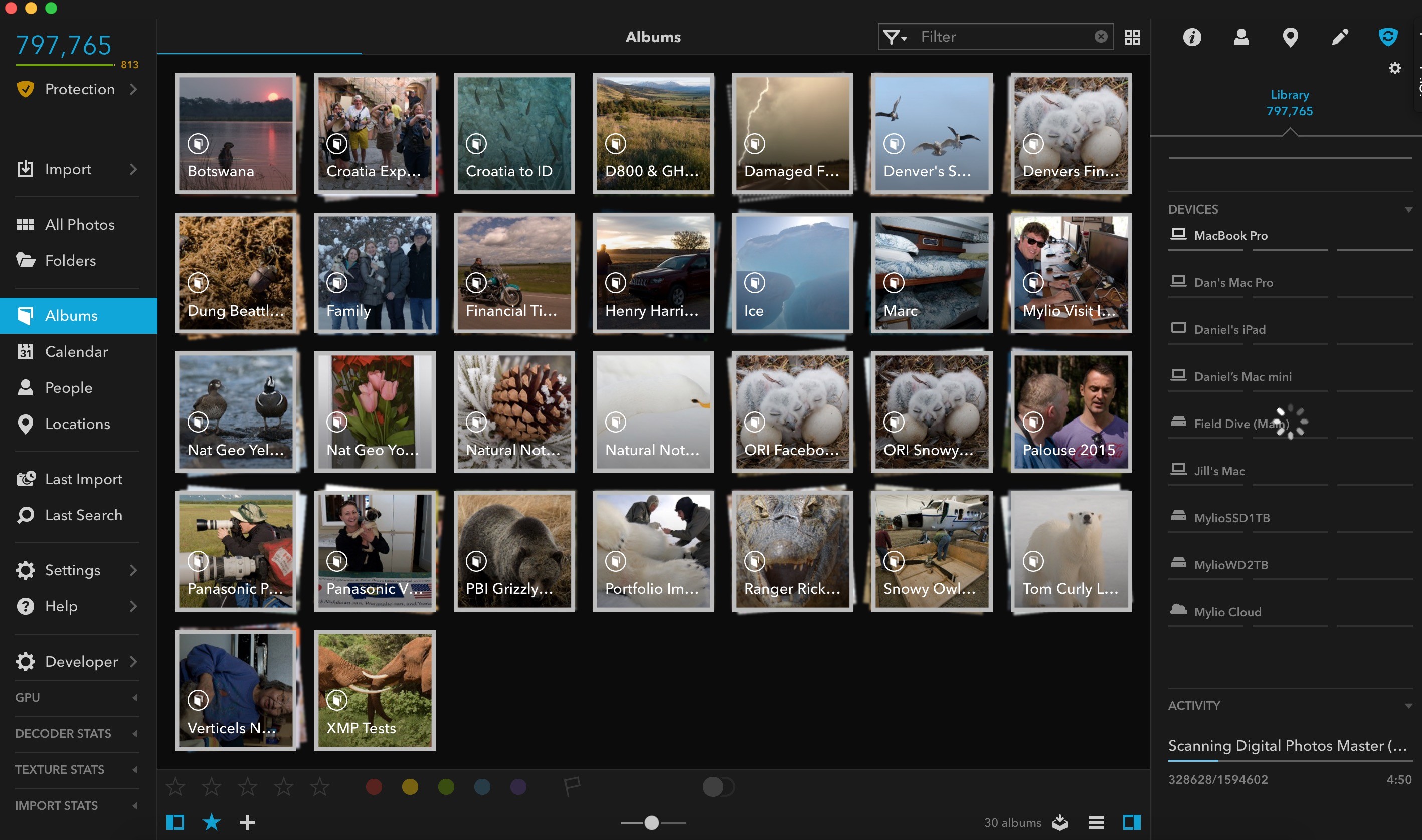1422x840 pixels.
Task: Clear the Filter field with the X icon
Action: pos(1100,37)
